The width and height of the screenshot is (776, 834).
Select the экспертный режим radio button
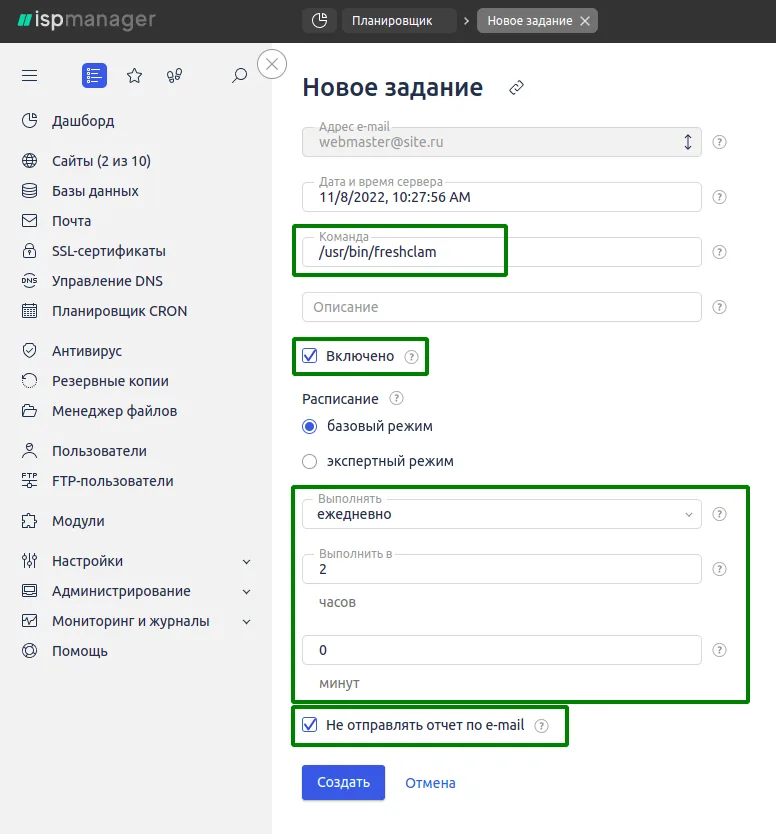pyautogui.click(x=310, y=461)
